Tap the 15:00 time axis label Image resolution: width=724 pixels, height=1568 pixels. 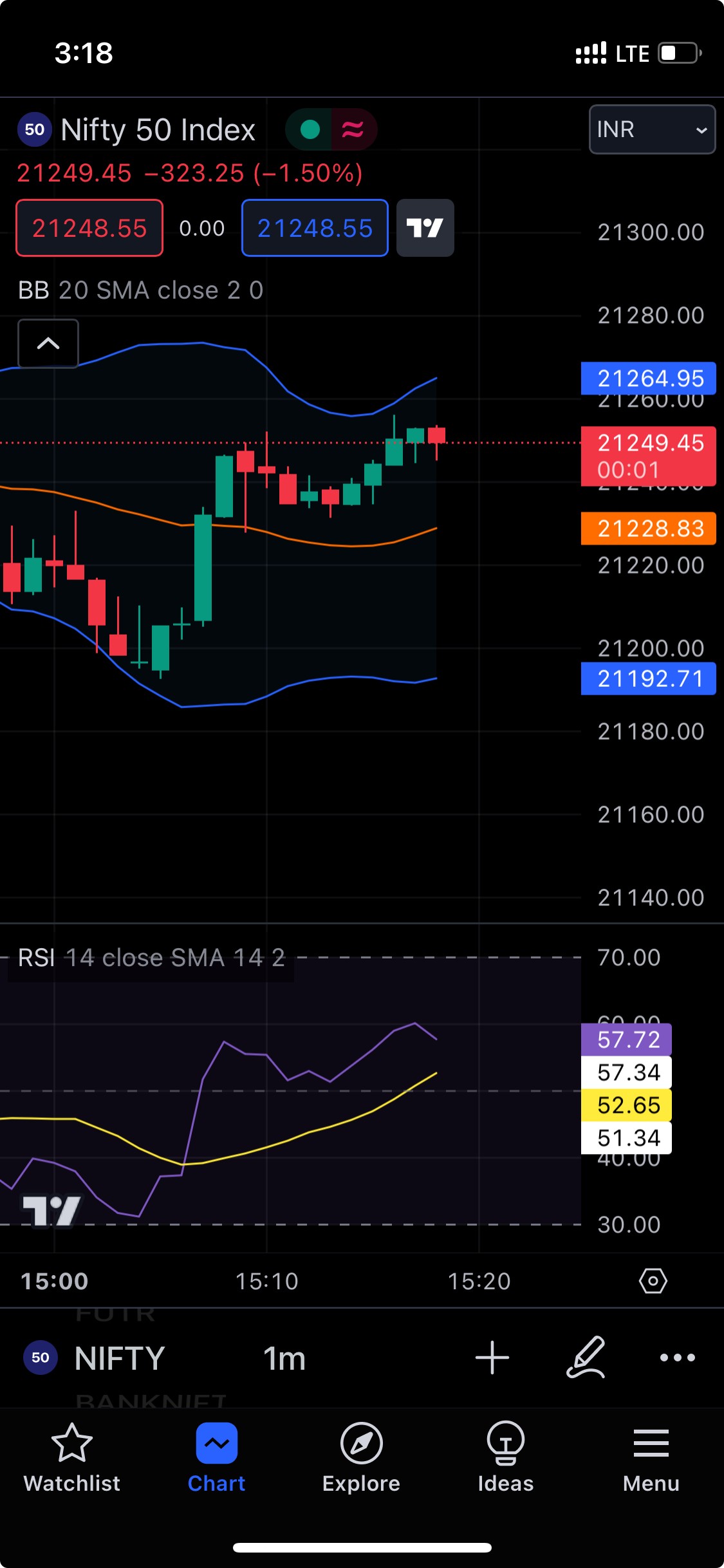tap(54, 1281)
